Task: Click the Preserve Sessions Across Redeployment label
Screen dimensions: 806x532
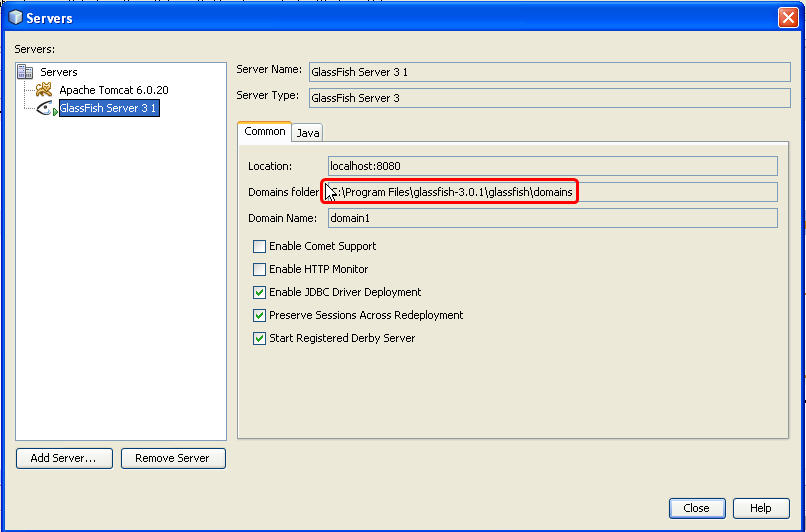Action: [x=366, y=315]
